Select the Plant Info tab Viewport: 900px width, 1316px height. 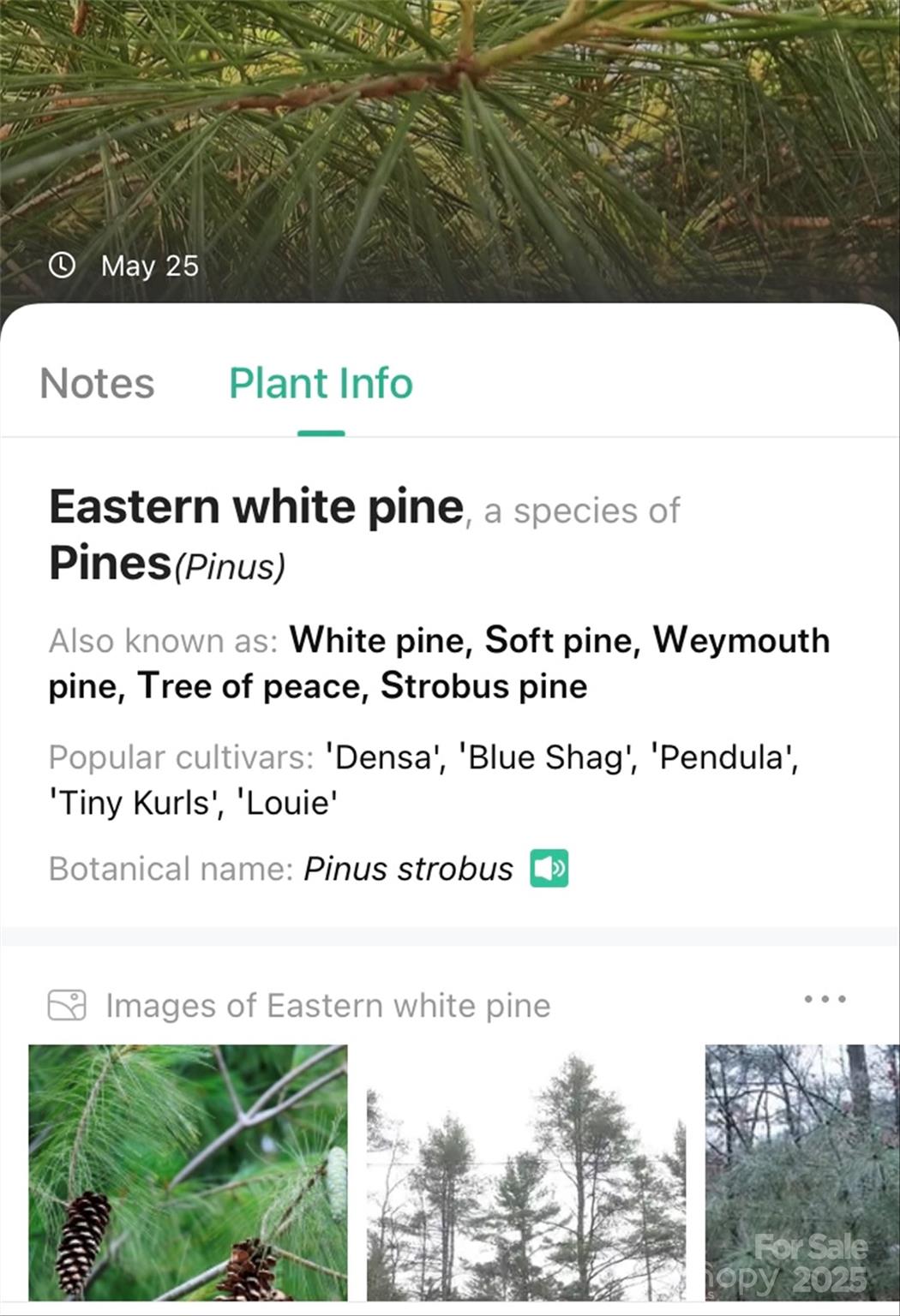[321, 383]
